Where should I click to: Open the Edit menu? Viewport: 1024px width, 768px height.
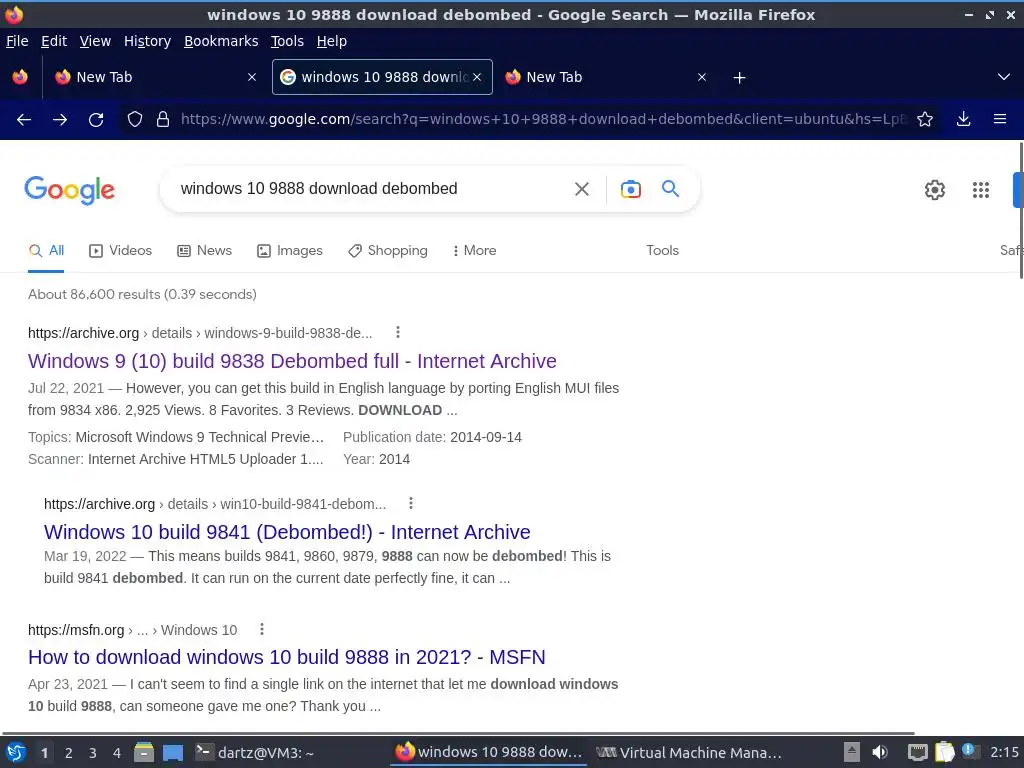(x=54, y=41)
